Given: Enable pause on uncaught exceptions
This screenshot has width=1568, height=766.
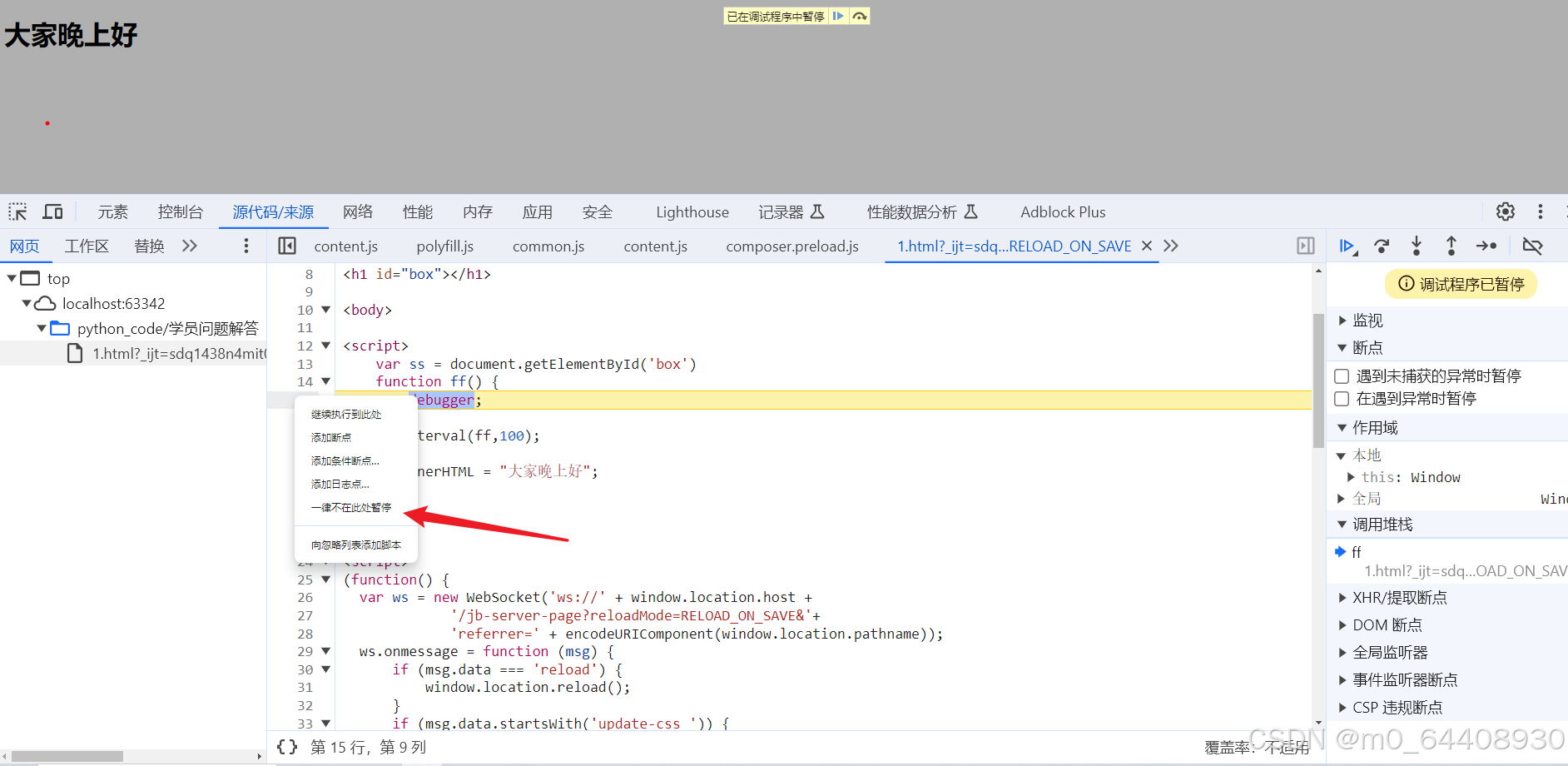Looking at the screenshot, I should tap(1342, 376).
